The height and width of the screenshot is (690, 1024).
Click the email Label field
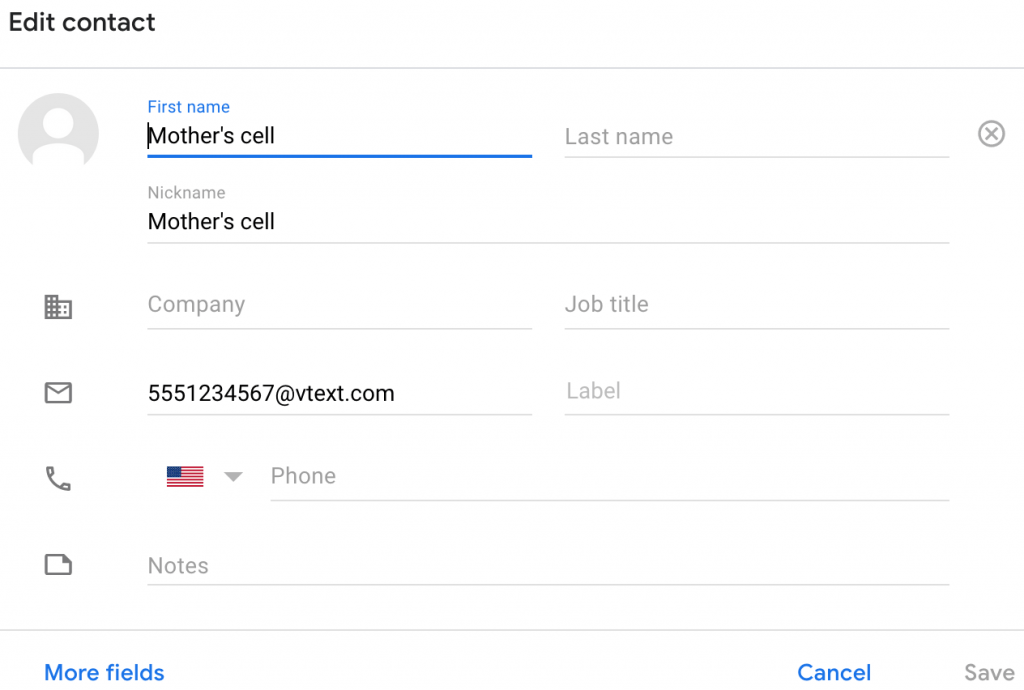tap(755, 391)
